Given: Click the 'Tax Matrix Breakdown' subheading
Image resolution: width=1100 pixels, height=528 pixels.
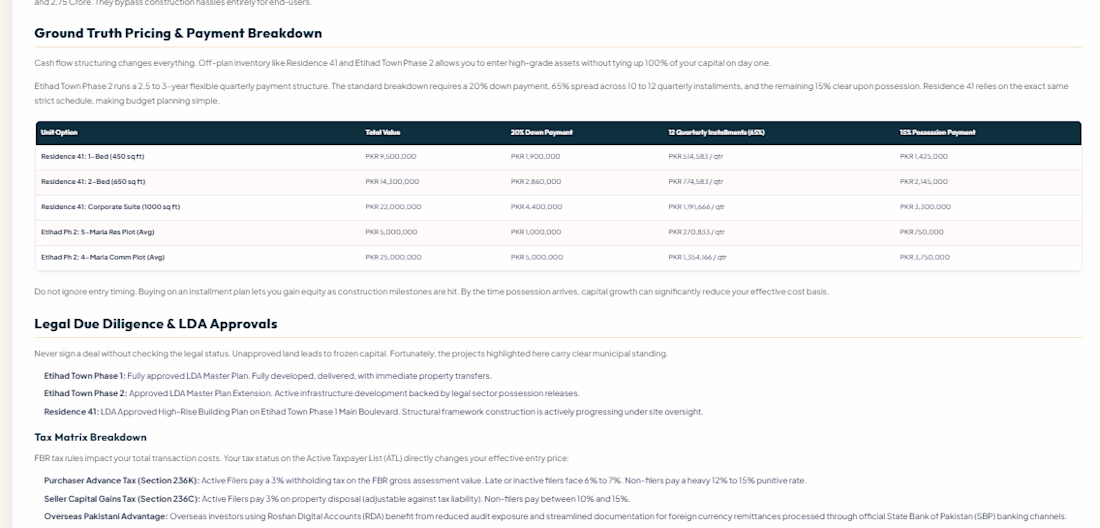Looking at the screenshot, I should point(90,437).
